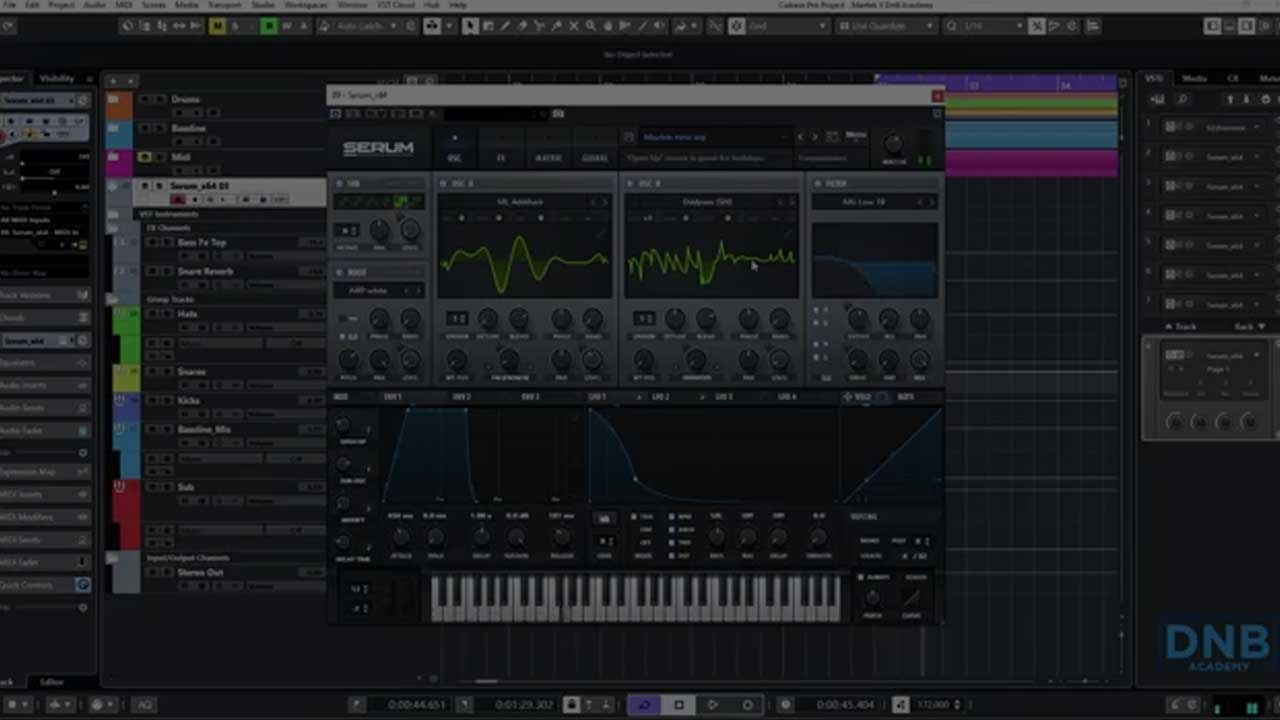Expand the Quick Controls inspector section
Screen dimensions: 1280x720
45,585
